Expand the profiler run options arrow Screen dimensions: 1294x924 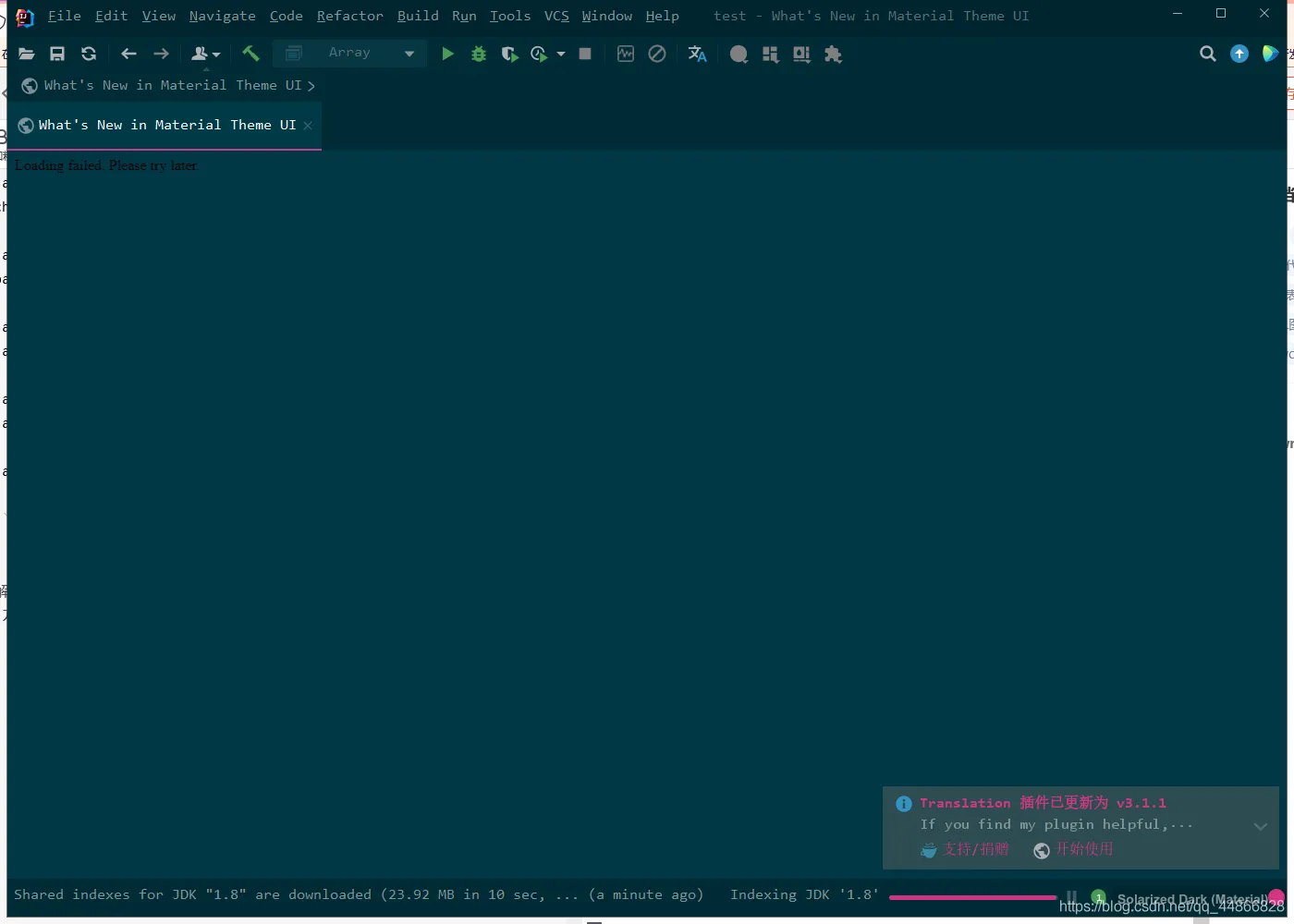click(x=561, y=55)
